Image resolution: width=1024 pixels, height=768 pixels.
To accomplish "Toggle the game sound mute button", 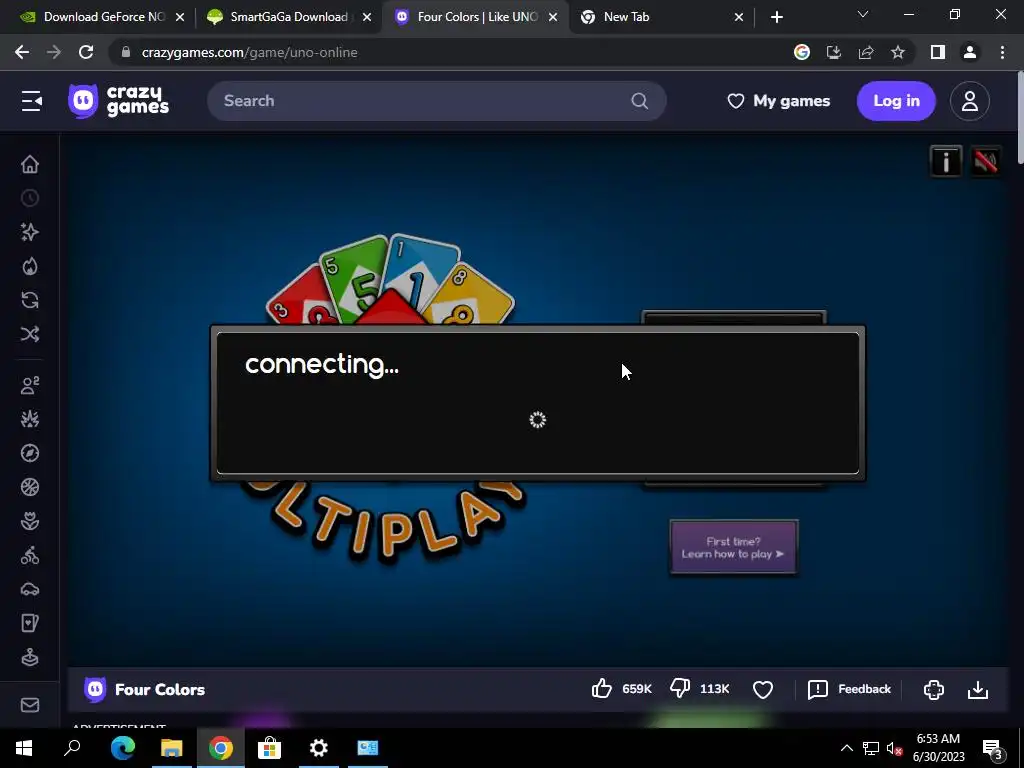I will [985, 161].
